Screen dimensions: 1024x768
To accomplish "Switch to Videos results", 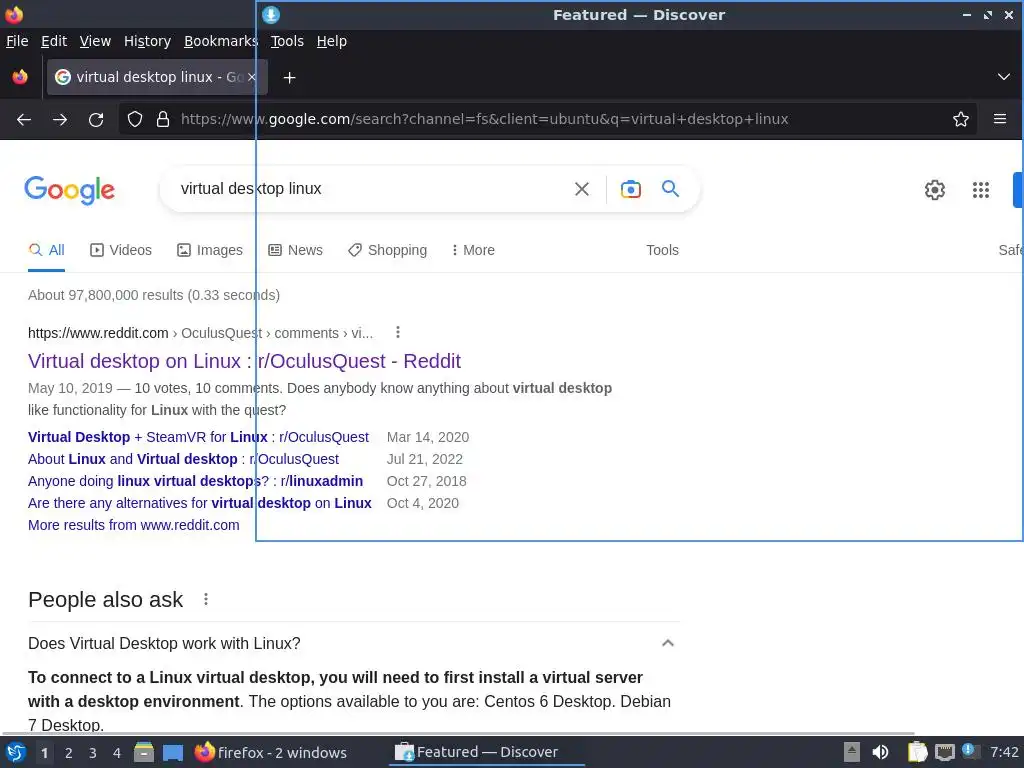I will pyautogui.click(x=121, y=250).
